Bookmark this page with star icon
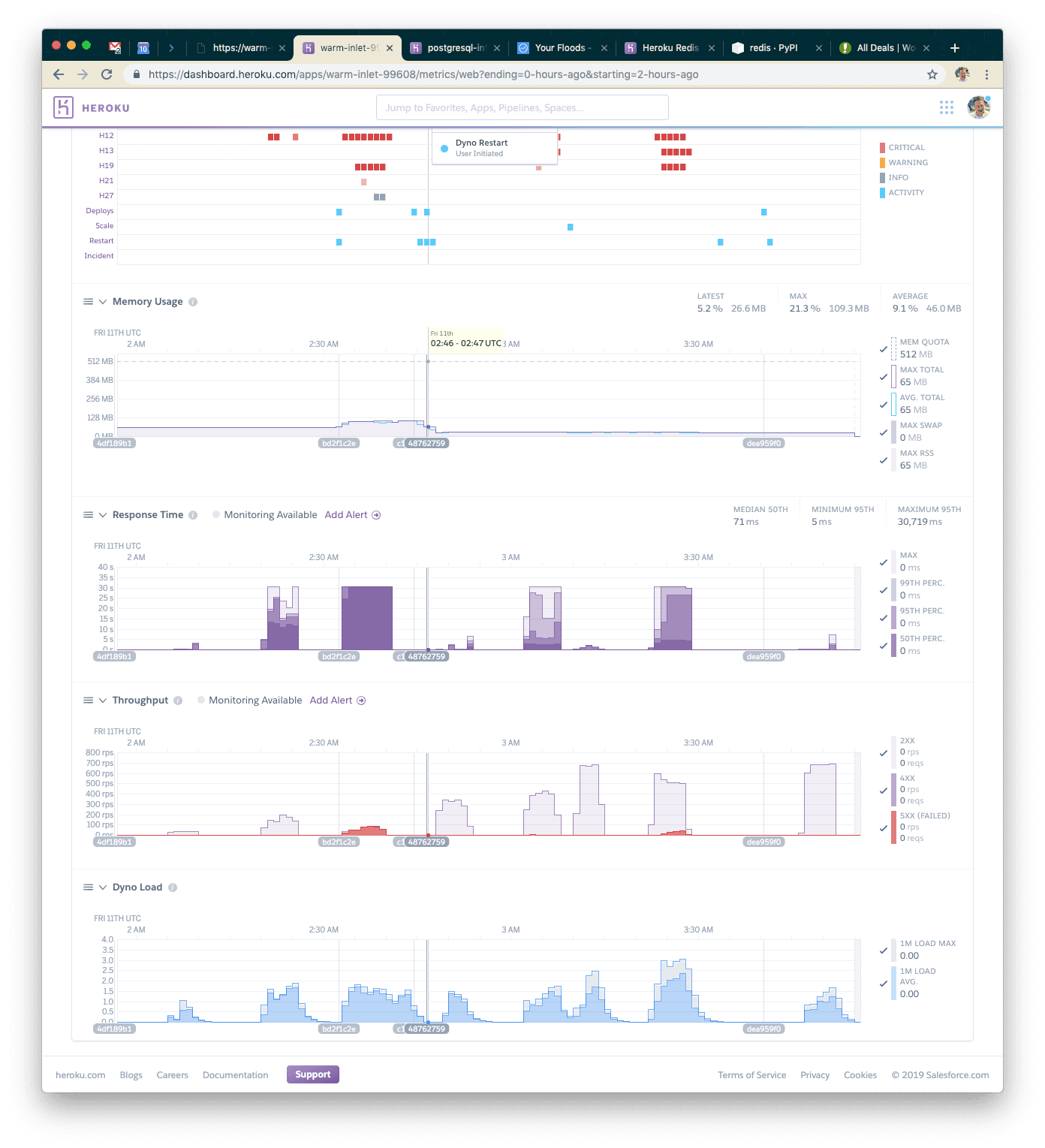Image resolution: width=1045 pixels, height=1148 pixels. tap(932, 74)
